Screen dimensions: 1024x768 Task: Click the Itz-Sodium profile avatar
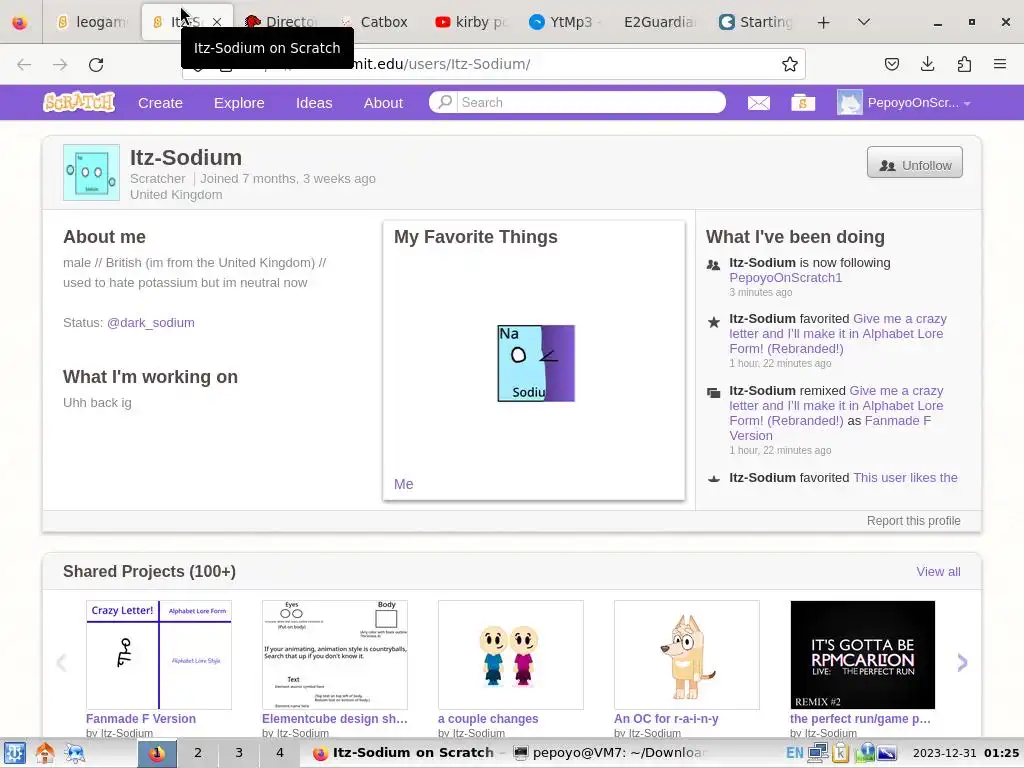point(91,172)
